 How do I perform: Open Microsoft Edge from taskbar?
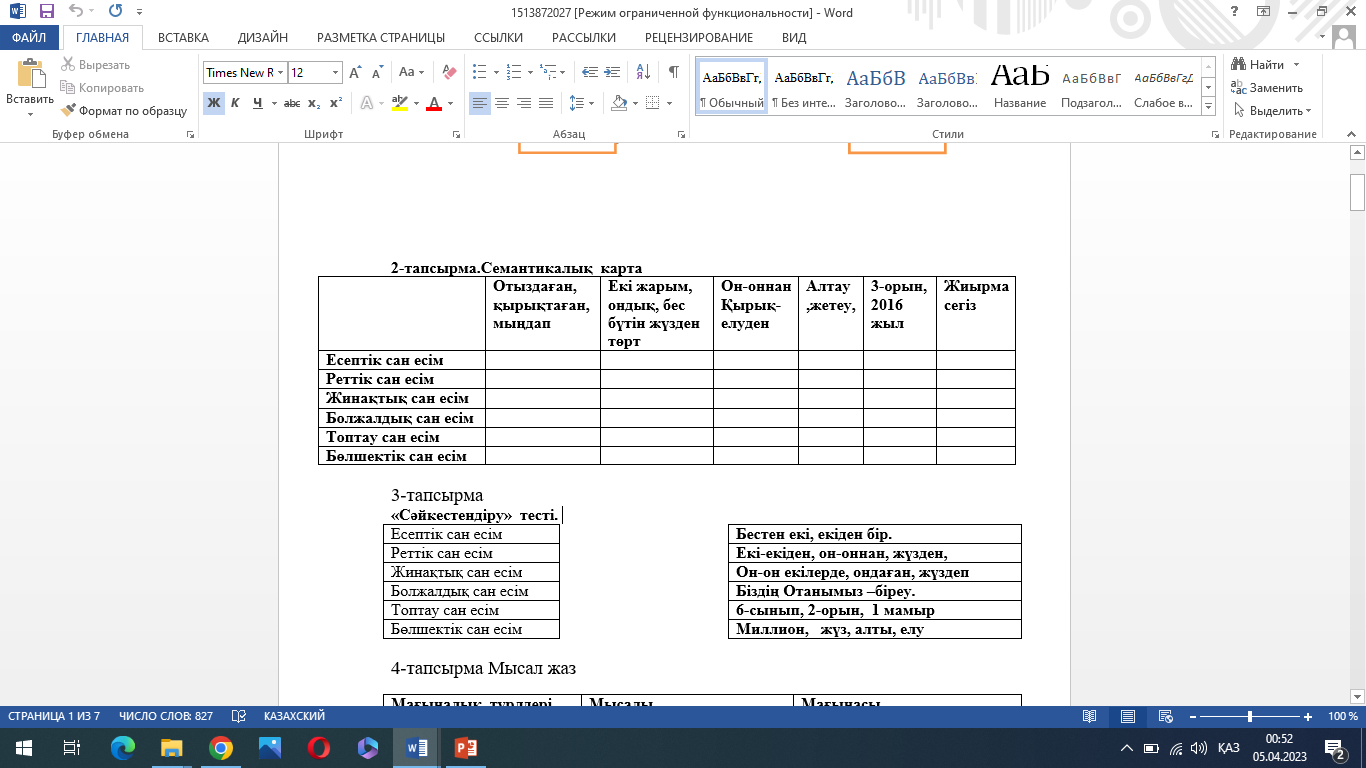click(x=123, y=747)
